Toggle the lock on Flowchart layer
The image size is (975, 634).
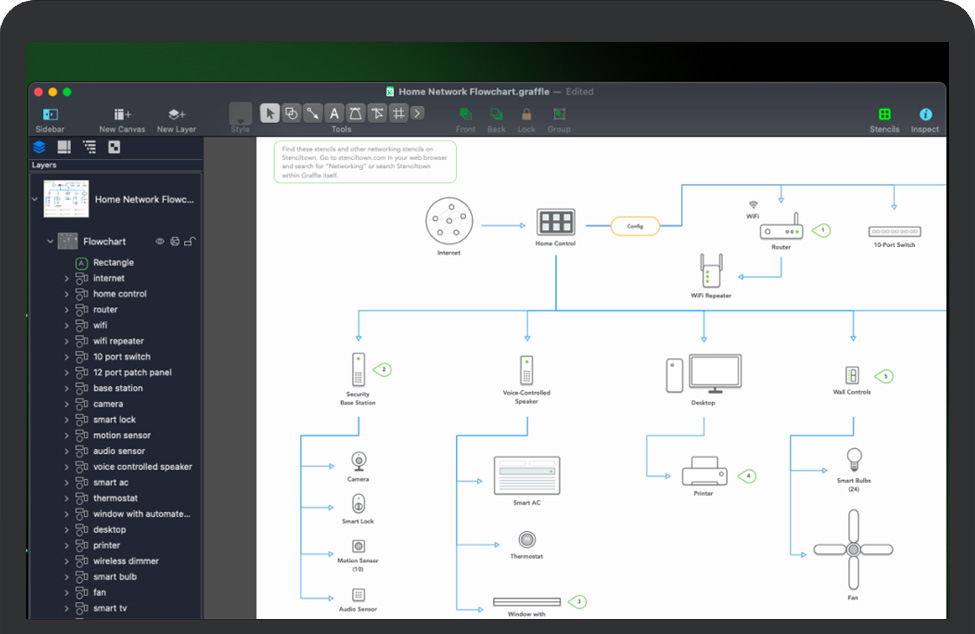point(190,241)
